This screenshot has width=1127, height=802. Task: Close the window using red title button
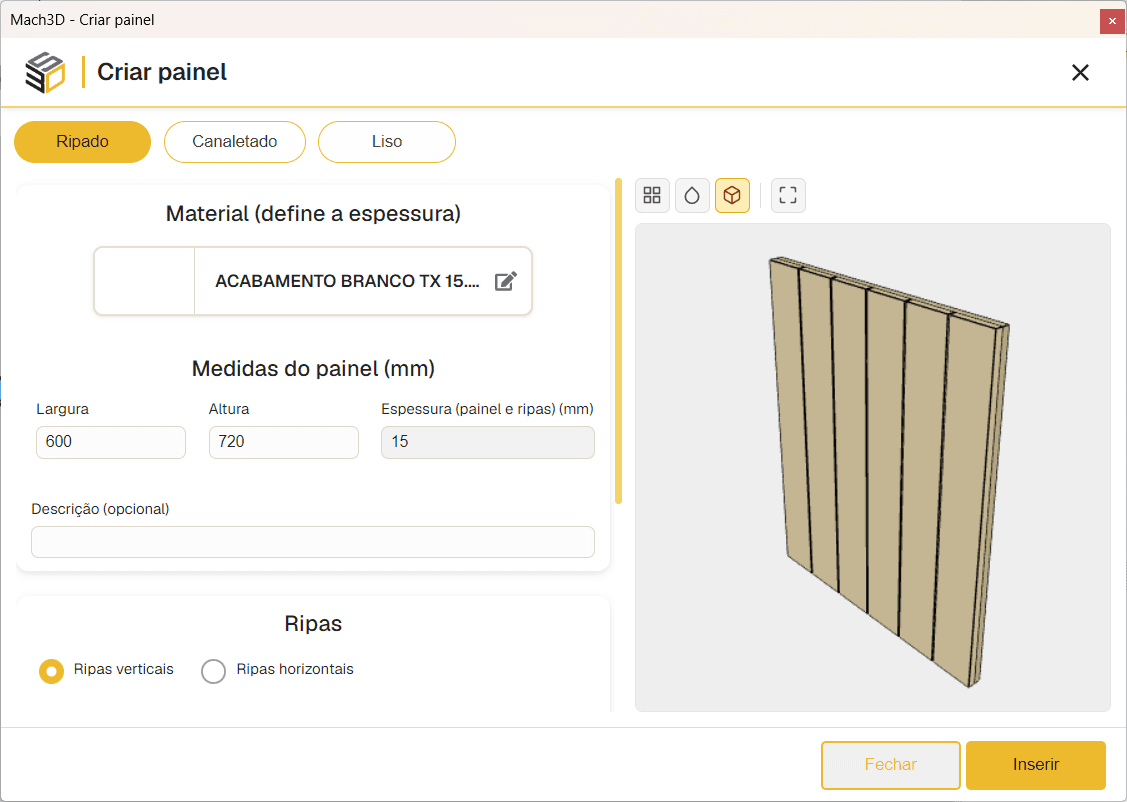1112,21
